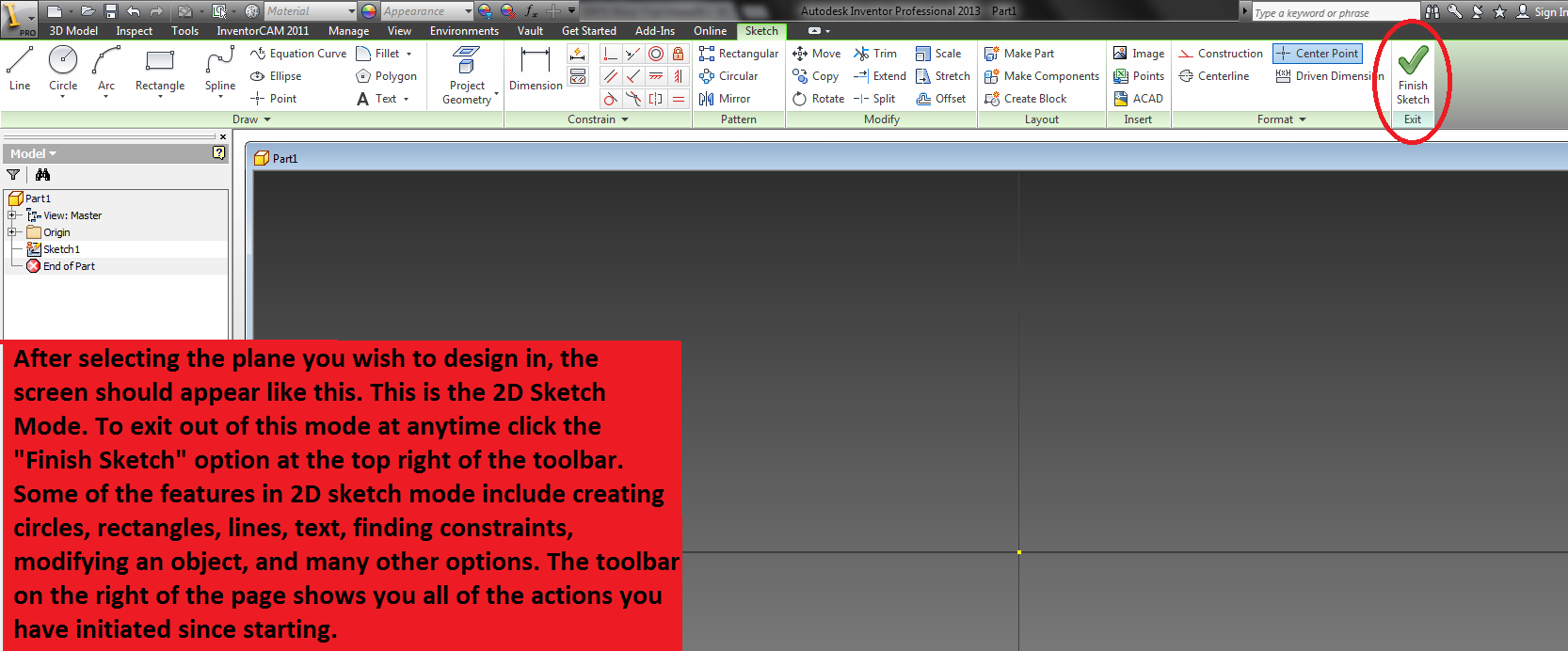Expand the View: Master node
The width and height of the screenshot is (1568, 651).
click(12, 215)
